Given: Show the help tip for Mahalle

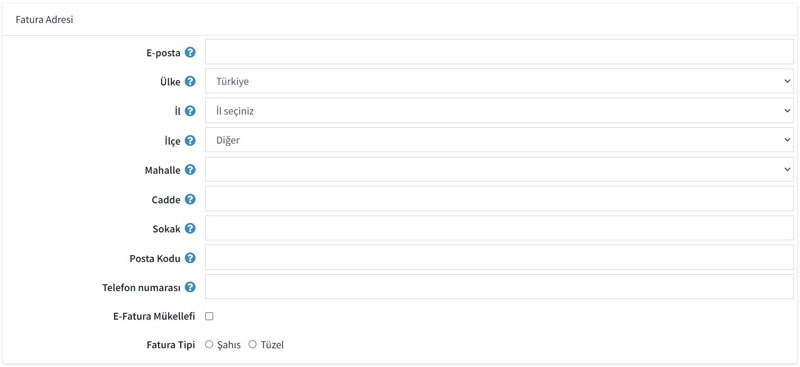Looking at the screenshot, I should [x=190, y=169].
